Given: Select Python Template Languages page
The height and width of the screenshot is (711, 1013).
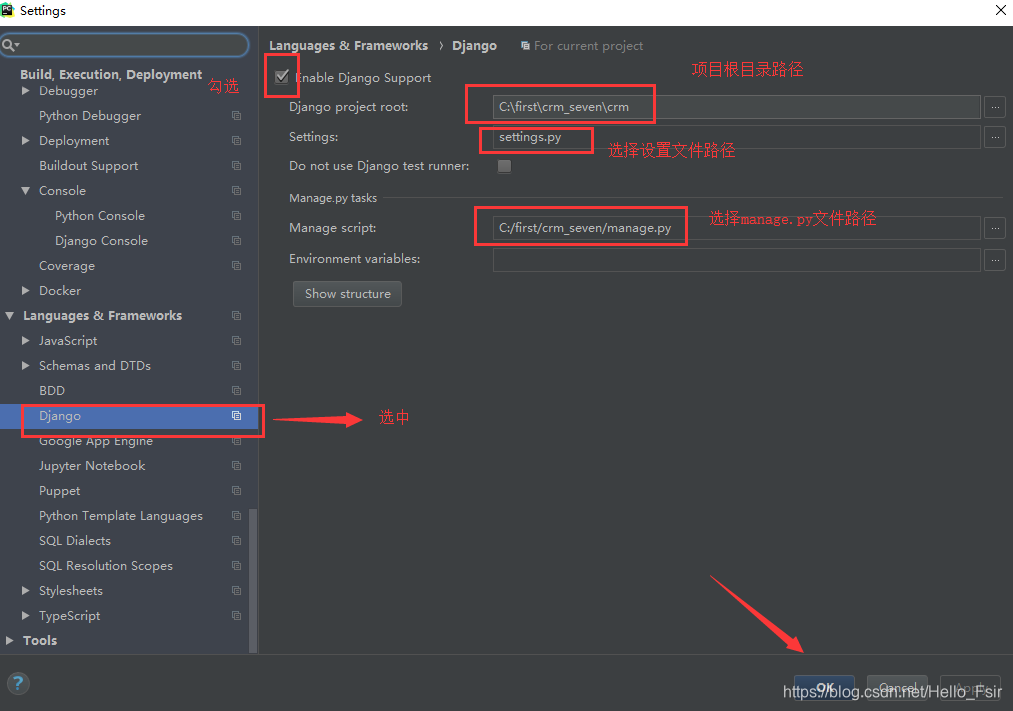Looking at the screenshot, I should coord(121,516).
